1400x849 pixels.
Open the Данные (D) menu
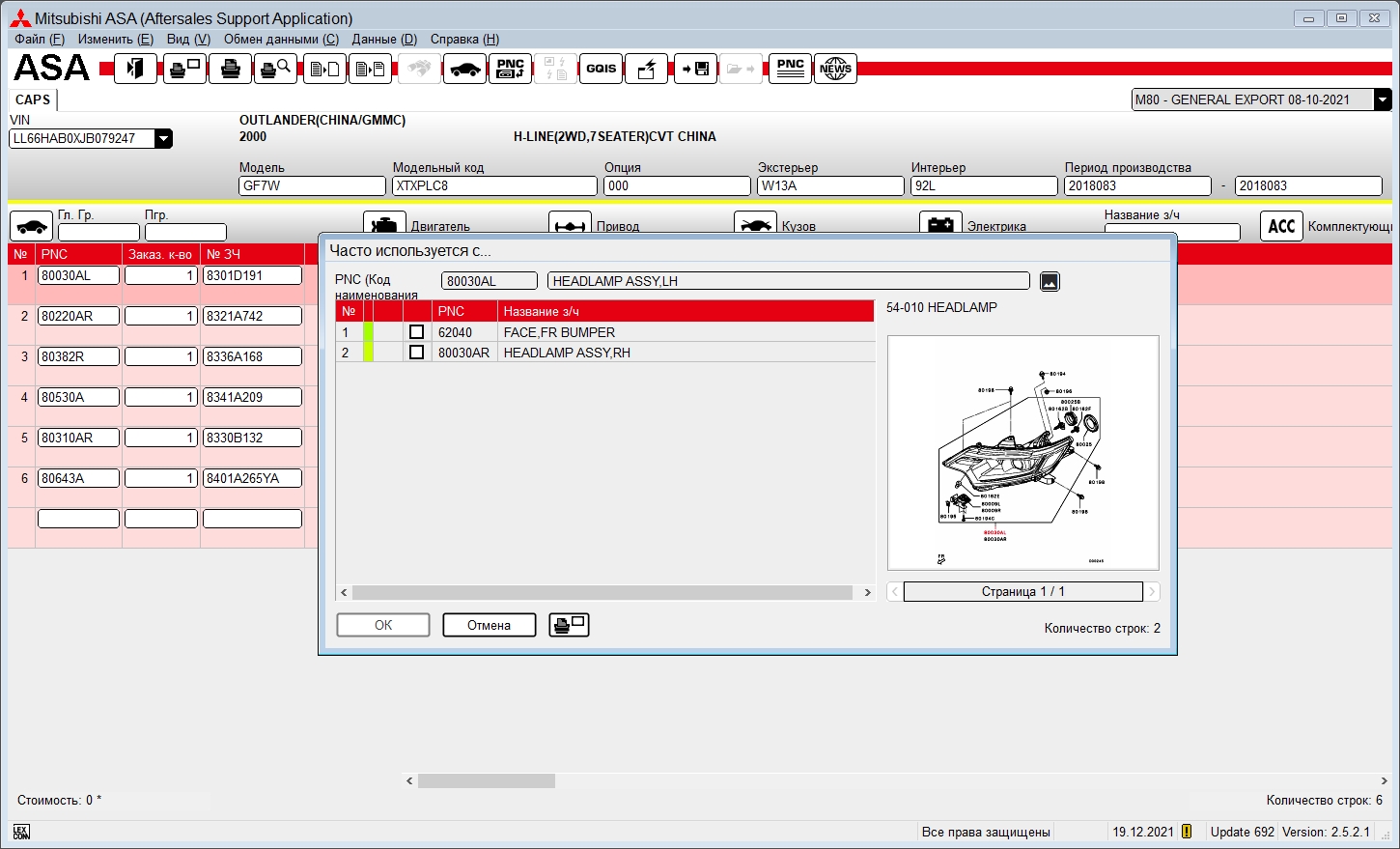click(384, 39)
